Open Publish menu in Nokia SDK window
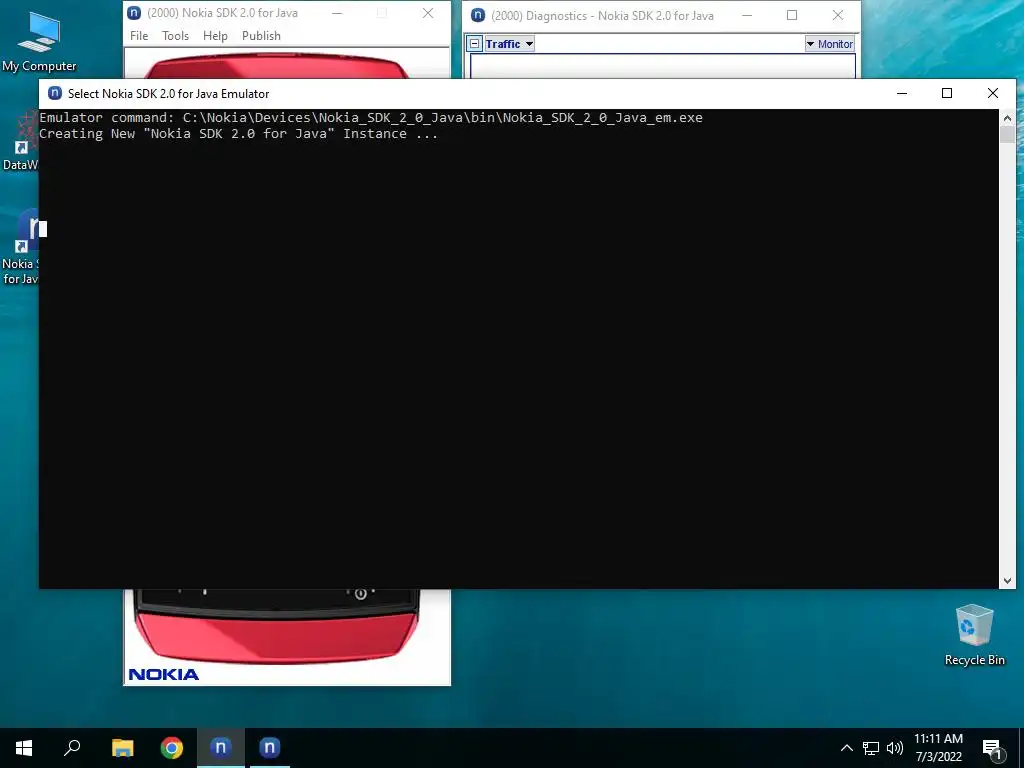The height and width of the screenshot is (768, 1024). pyautogui.click(x=261, y=36)
